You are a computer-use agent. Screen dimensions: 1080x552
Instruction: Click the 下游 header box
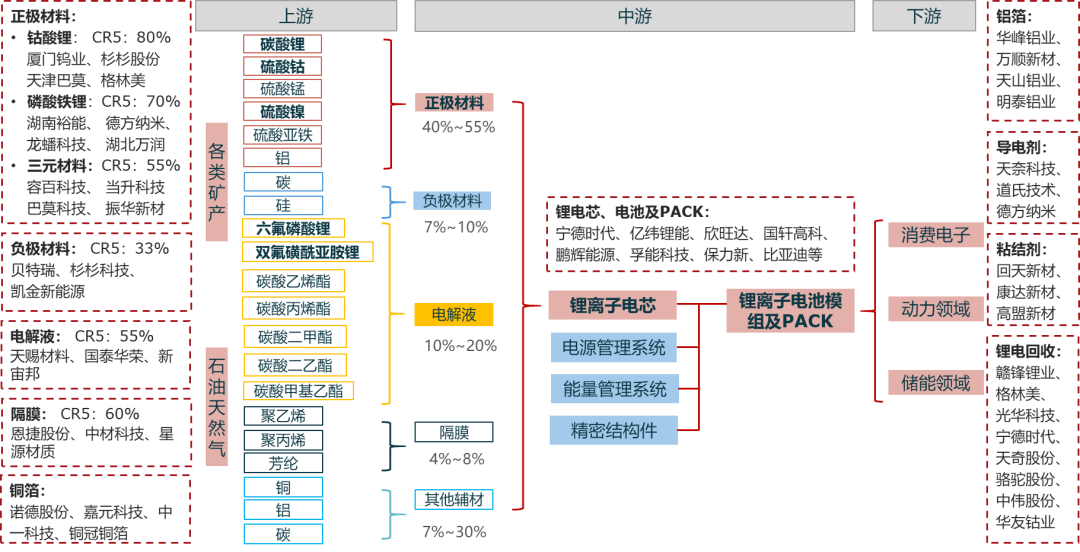[924, 16]
